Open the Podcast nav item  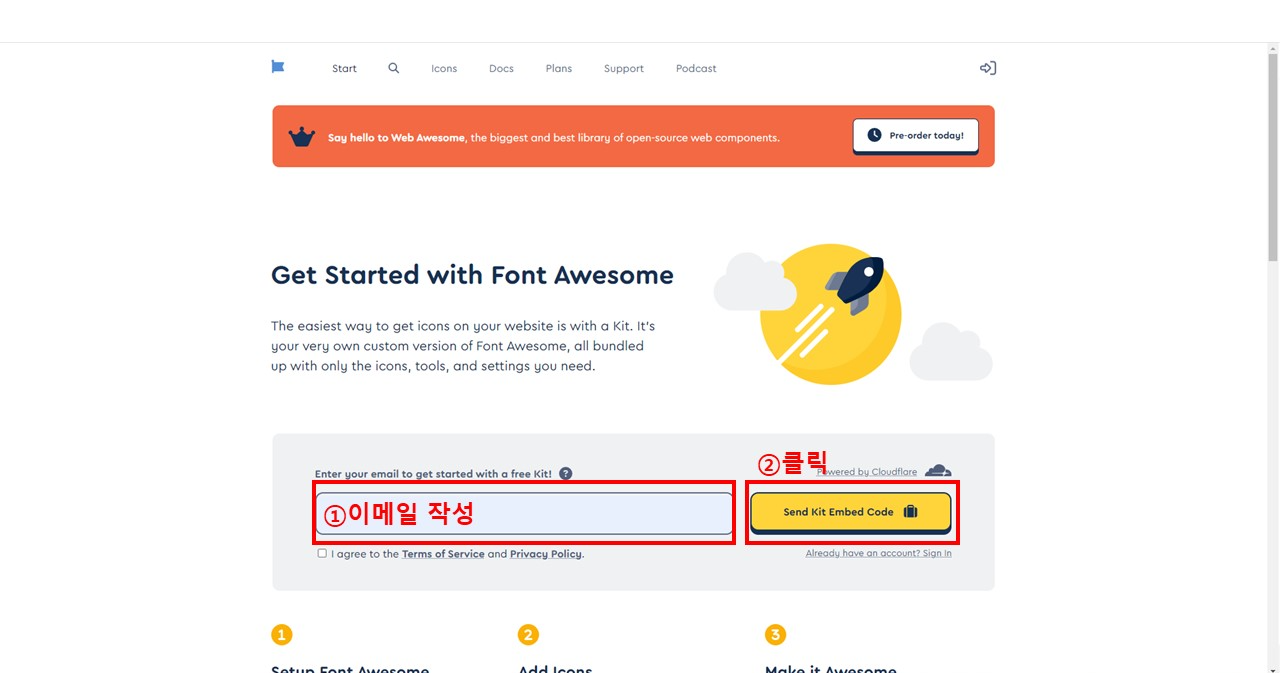(x=696, y=69)
